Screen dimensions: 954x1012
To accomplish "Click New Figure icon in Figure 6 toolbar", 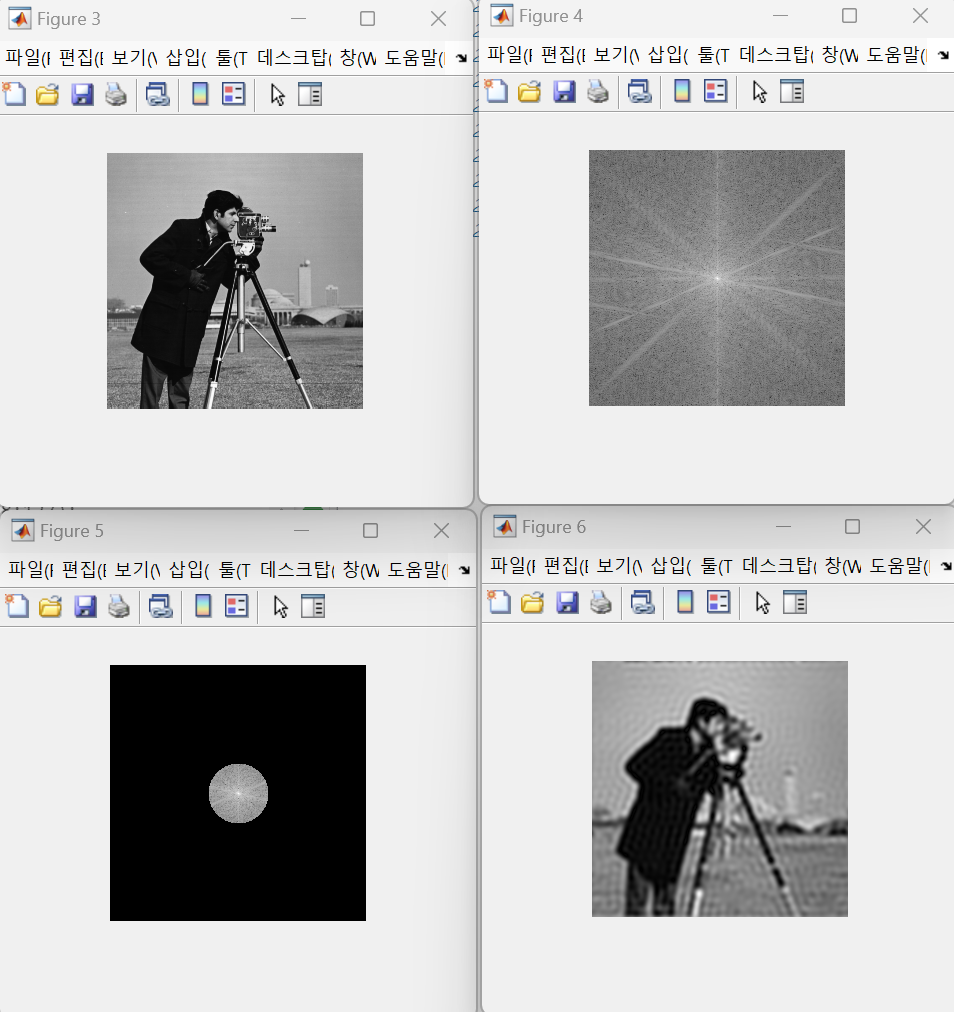I will tap(499, 602).
